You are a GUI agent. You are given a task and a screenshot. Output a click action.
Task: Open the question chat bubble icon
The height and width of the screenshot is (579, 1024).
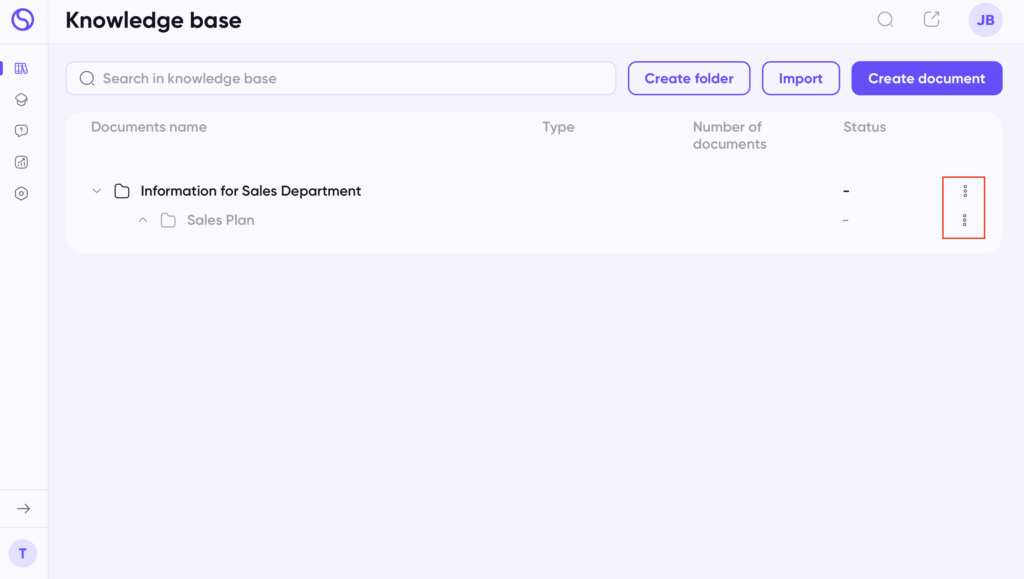coord(22,131)
